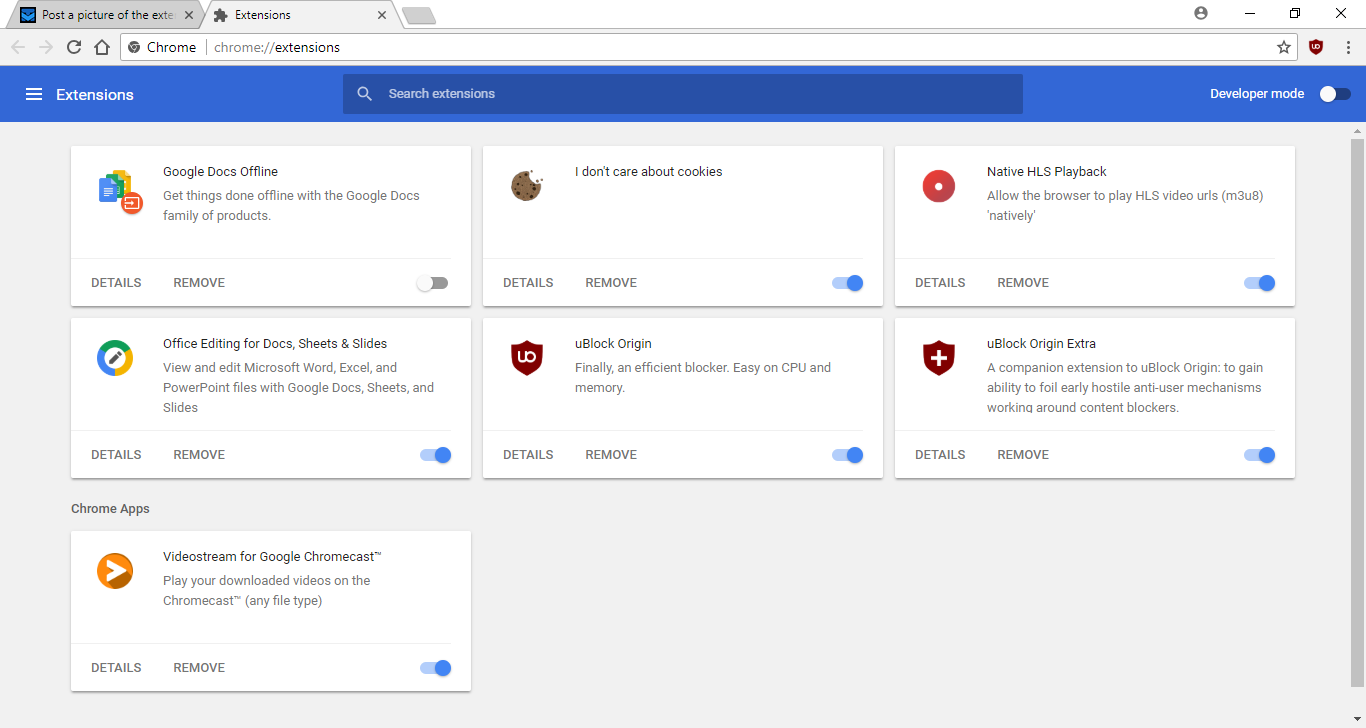Click the Extensions page title
Viewport: 1366px width, 728px height.
click(x=95, y=95)
